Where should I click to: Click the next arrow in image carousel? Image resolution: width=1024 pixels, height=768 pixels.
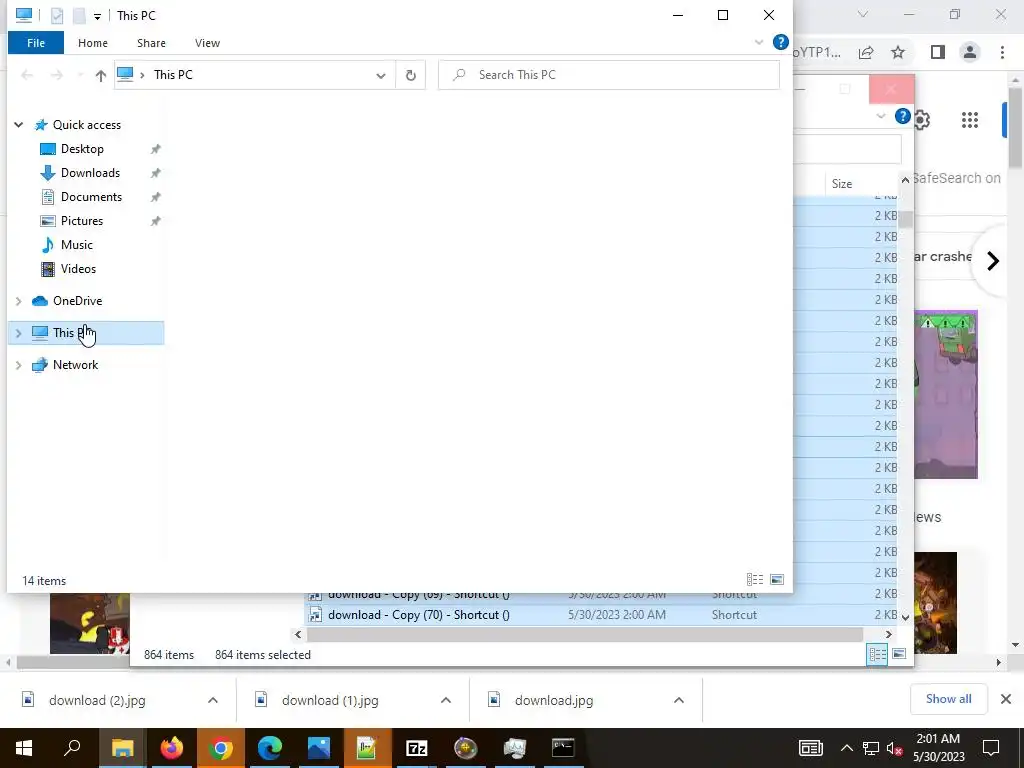point(993,261)
